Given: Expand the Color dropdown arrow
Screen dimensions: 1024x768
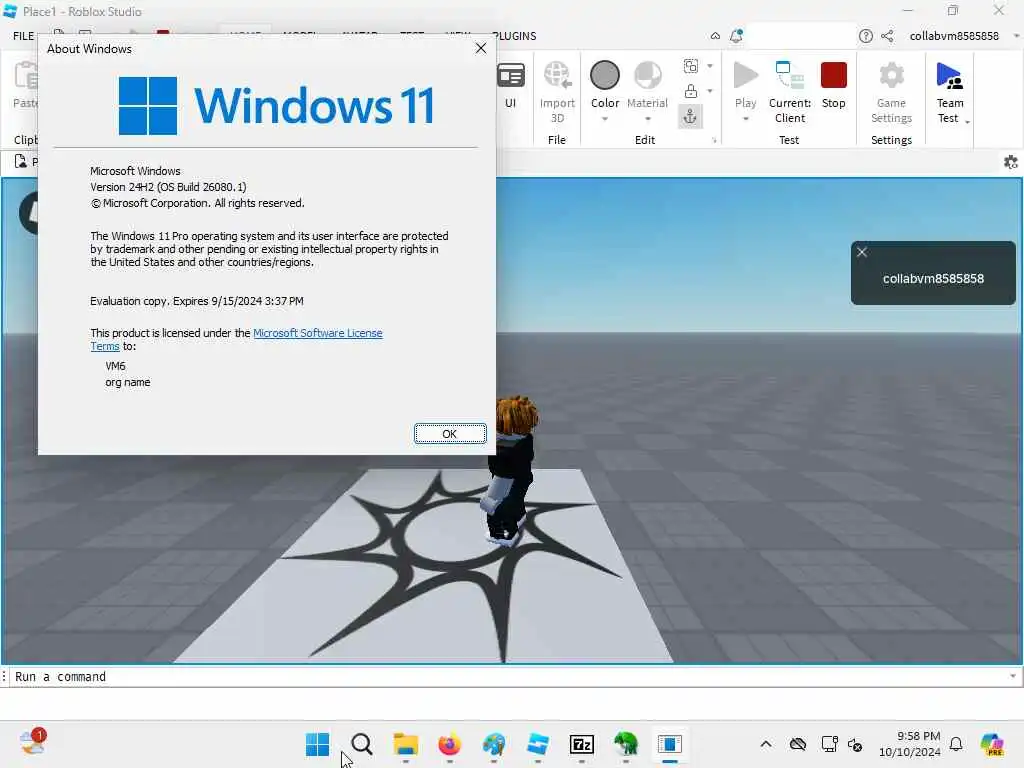Looking at the screenshot, I should (605, 119).
